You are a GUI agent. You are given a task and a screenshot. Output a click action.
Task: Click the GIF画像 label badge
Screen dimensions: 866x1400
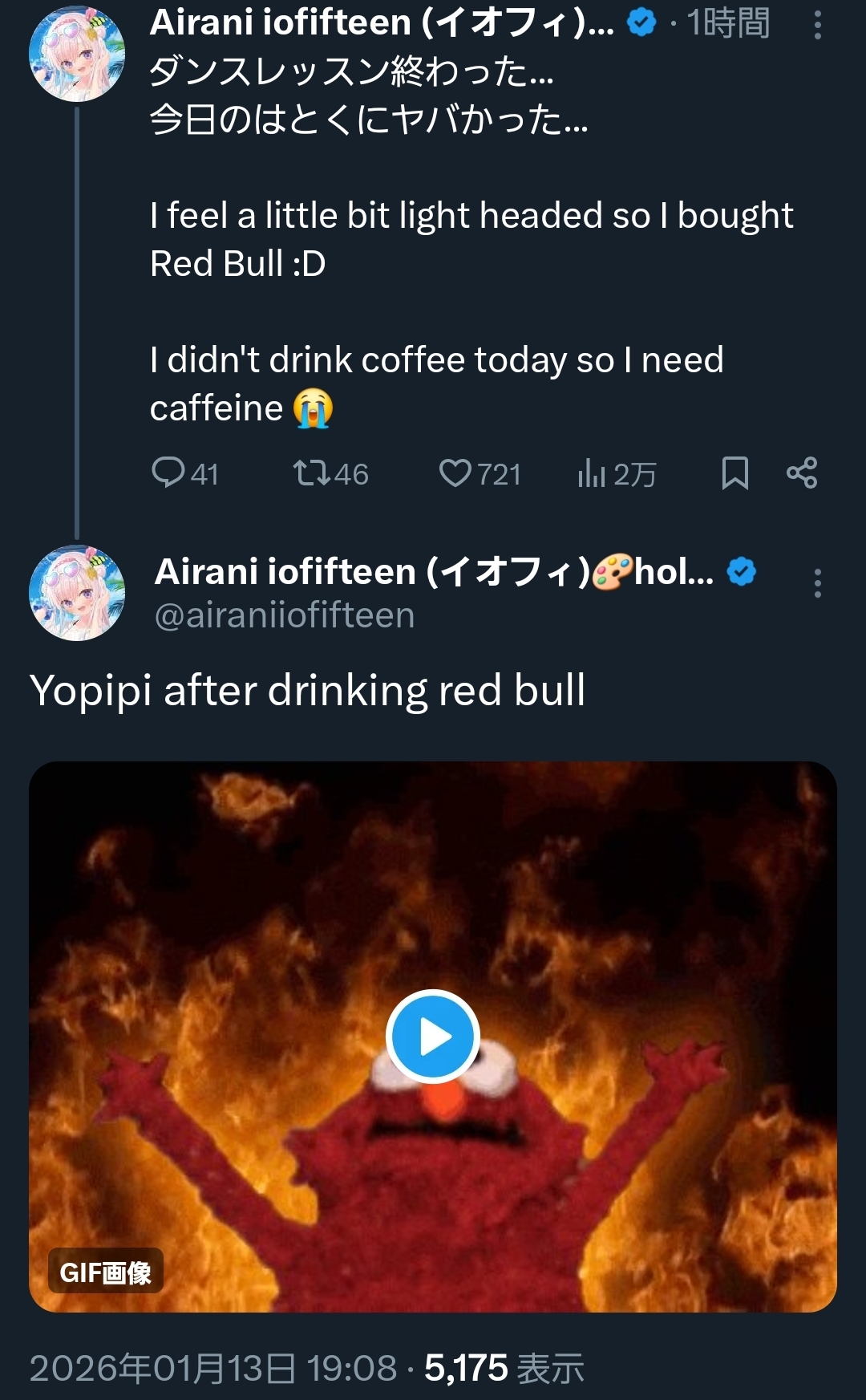106,1272
